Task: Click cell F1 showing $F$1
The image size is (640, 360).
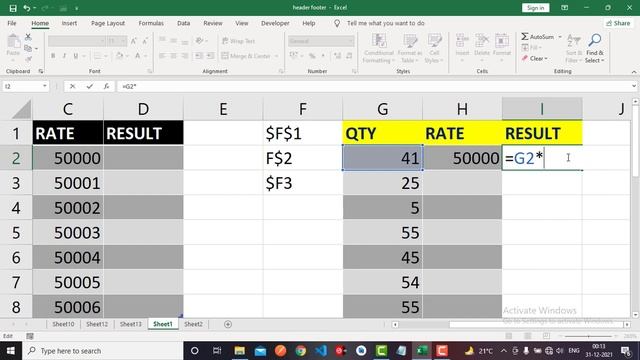Action: coord(302,133)
